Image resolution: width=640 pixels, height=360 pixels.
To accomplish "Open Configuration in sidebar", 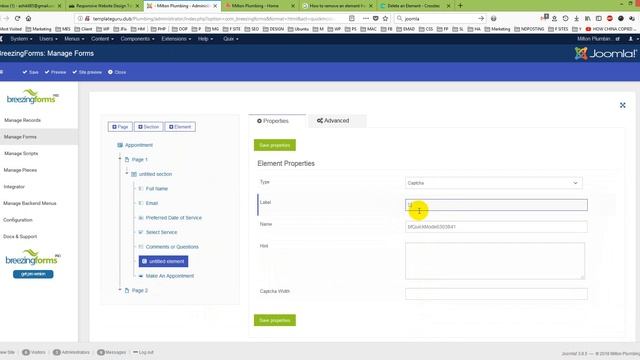I will [x=18, y=220].
